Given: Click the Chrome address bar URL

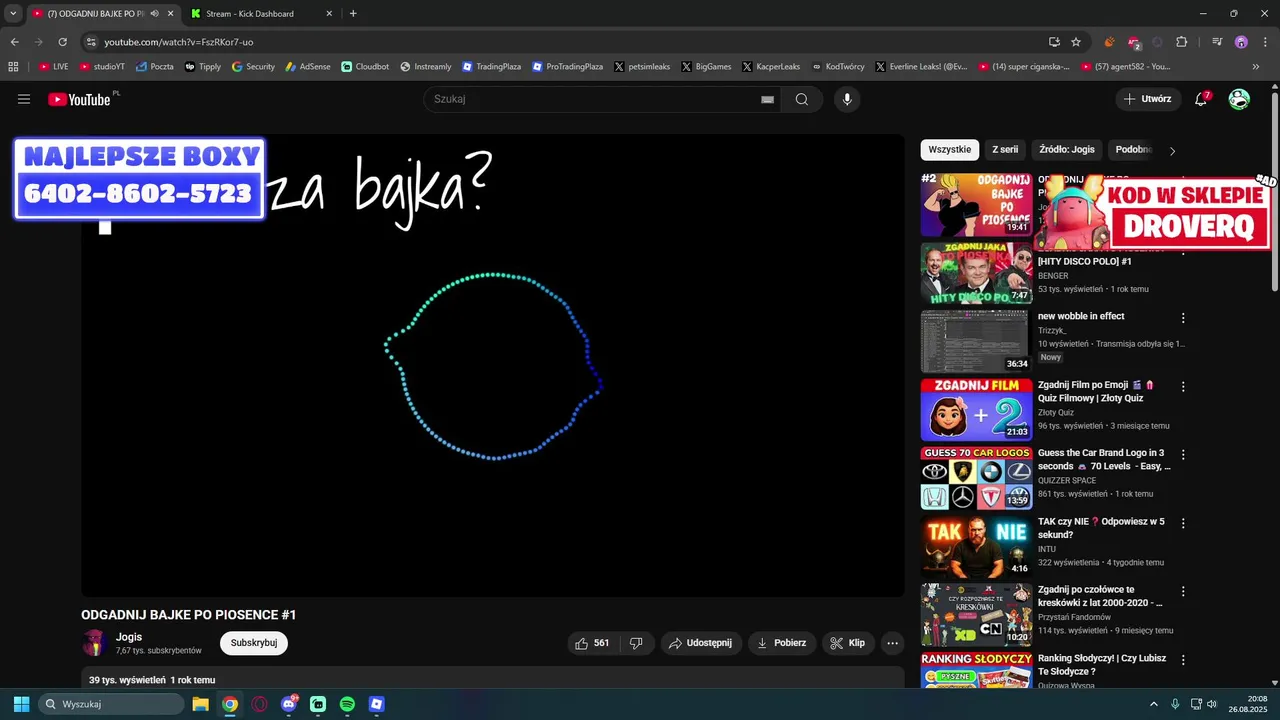Looking at the screenshot, I should point(179,42).
